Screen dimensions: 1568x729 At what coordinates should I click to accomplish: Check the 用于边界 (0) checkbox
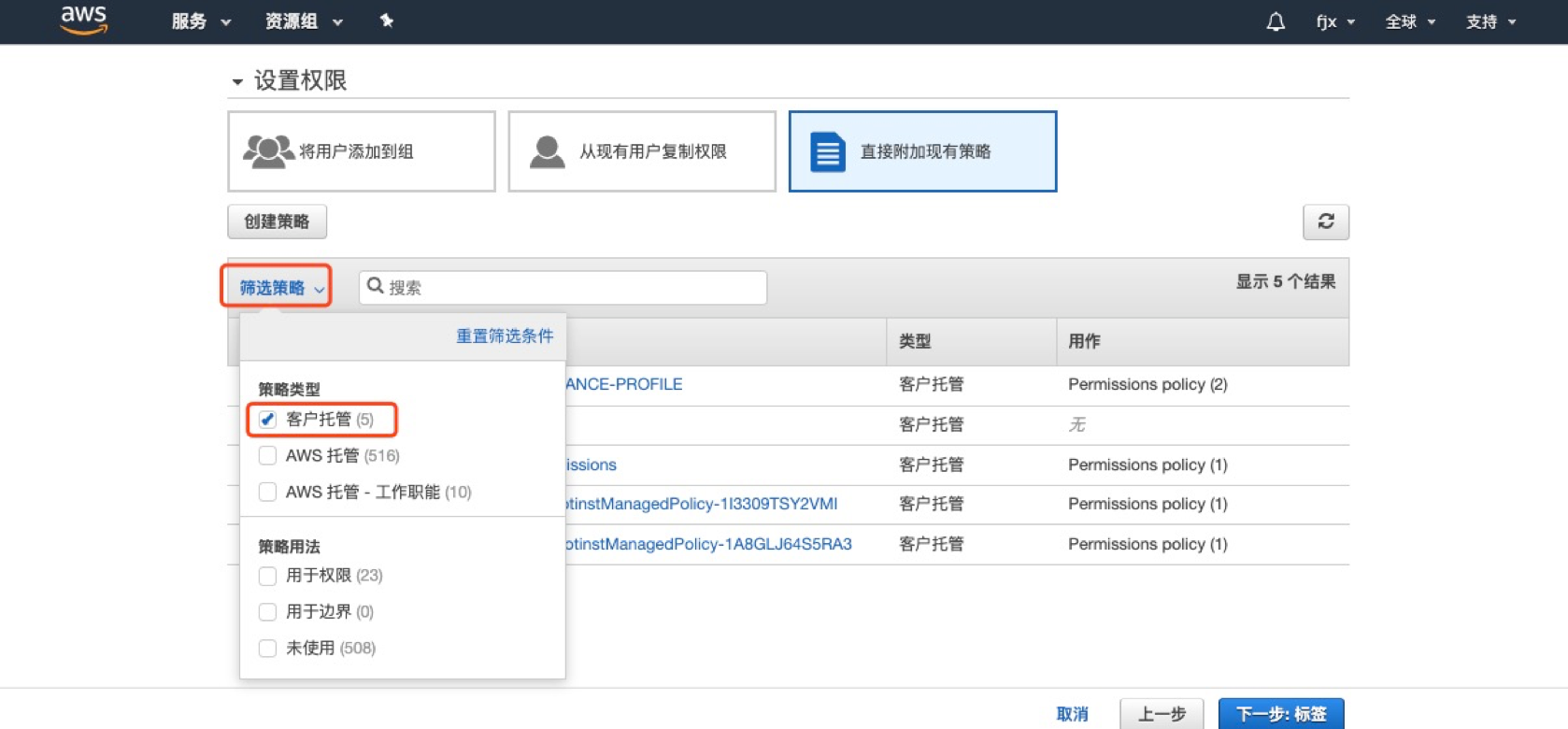pos(268,611)
